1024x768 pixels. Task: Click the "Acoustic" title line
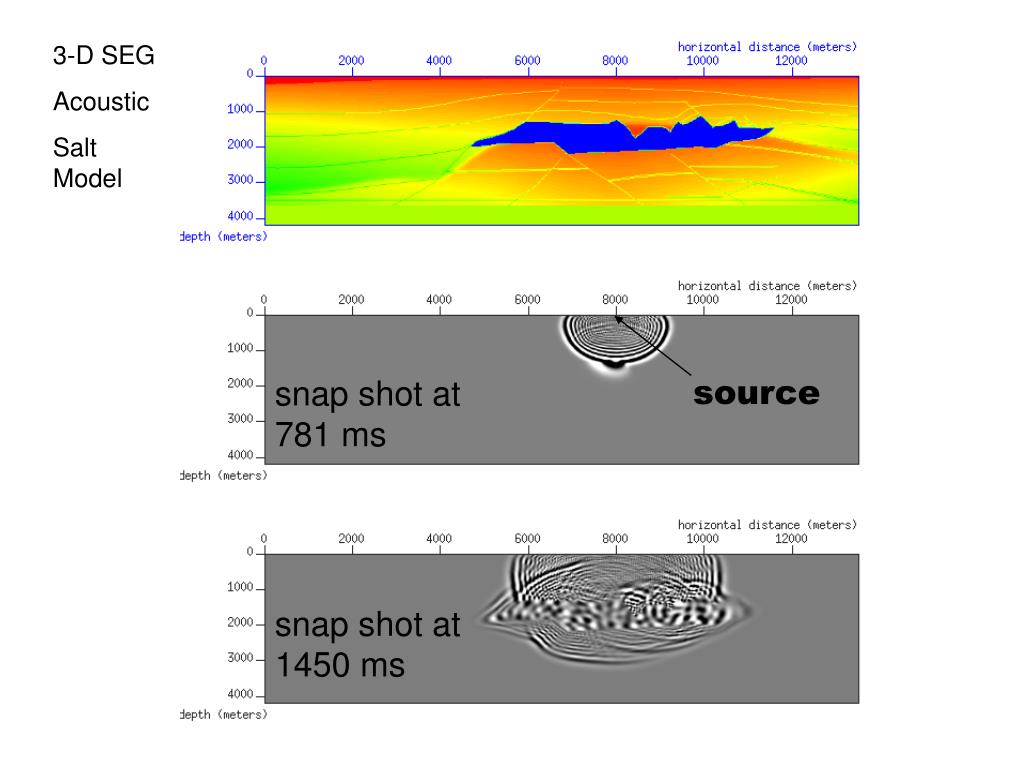pyautogui.click(x=101, y=102)
